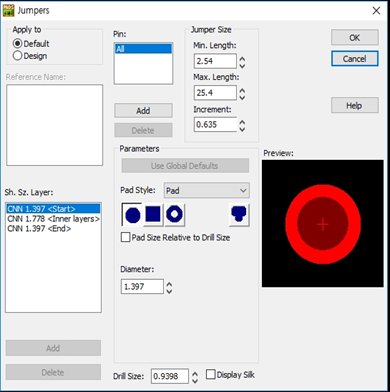
Task: Click the red pad Preview image
Action: [x=323, y=224]
